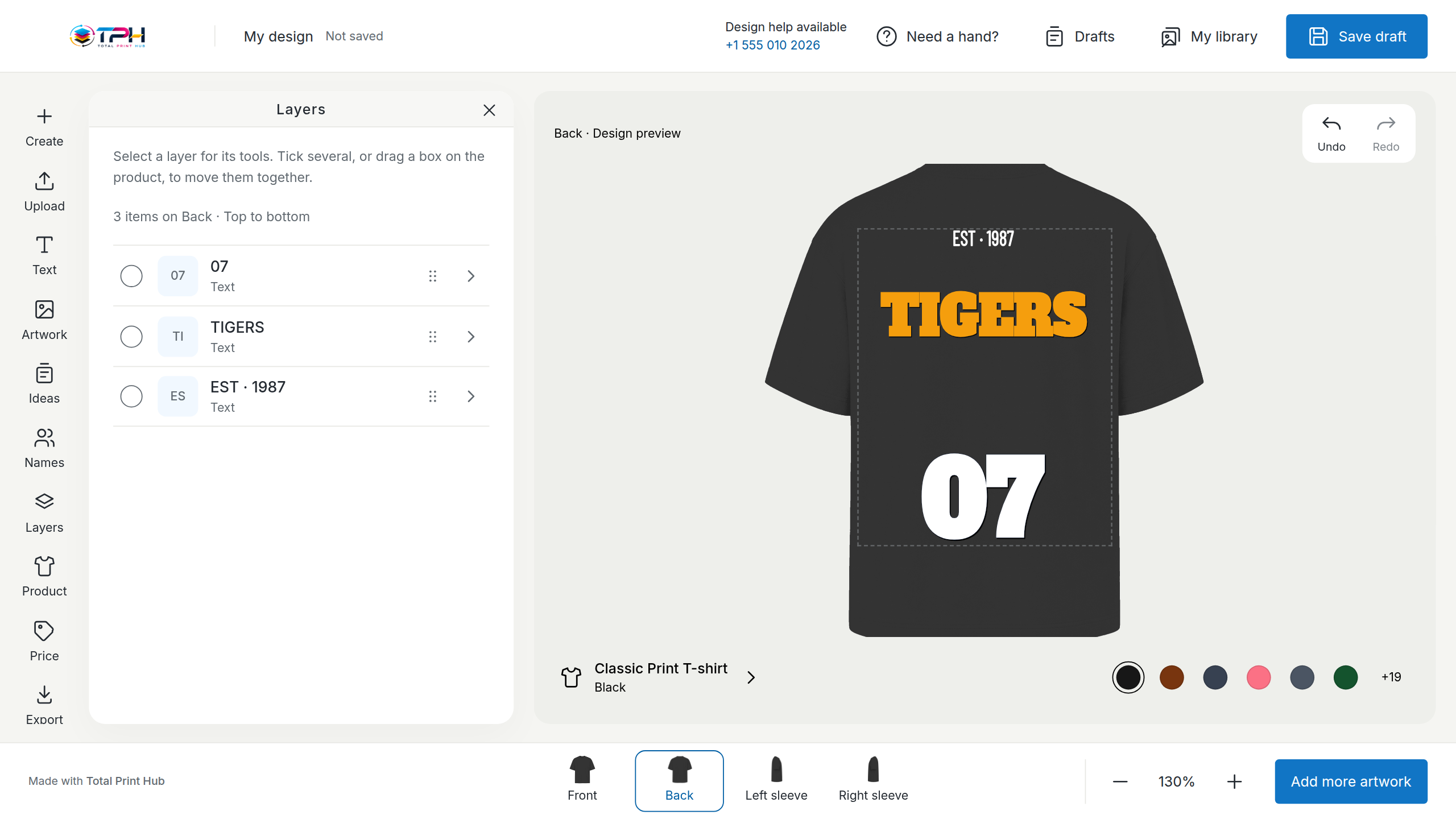1456x819 pixels.
Task: Click Need a hand? help link
Action: click(x=937, y=36)
